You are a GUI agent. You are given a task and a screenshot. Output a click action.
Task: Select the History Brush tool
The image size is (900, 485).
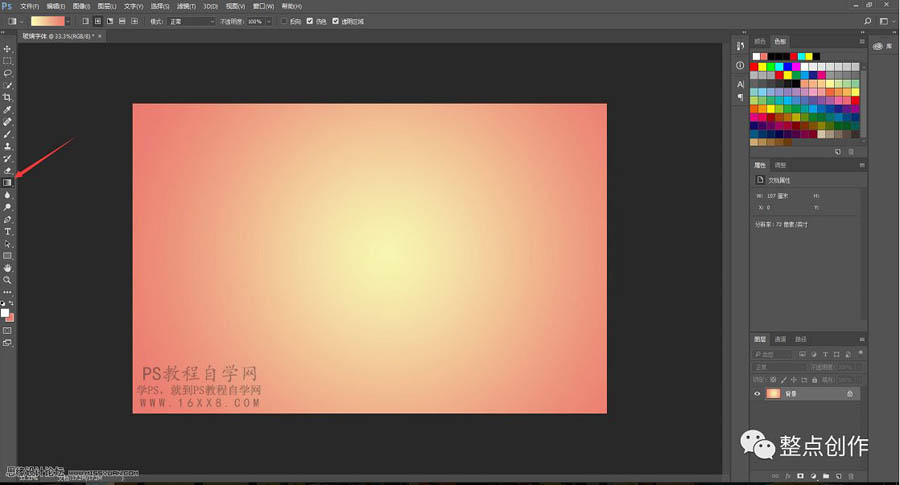(7, 158)
